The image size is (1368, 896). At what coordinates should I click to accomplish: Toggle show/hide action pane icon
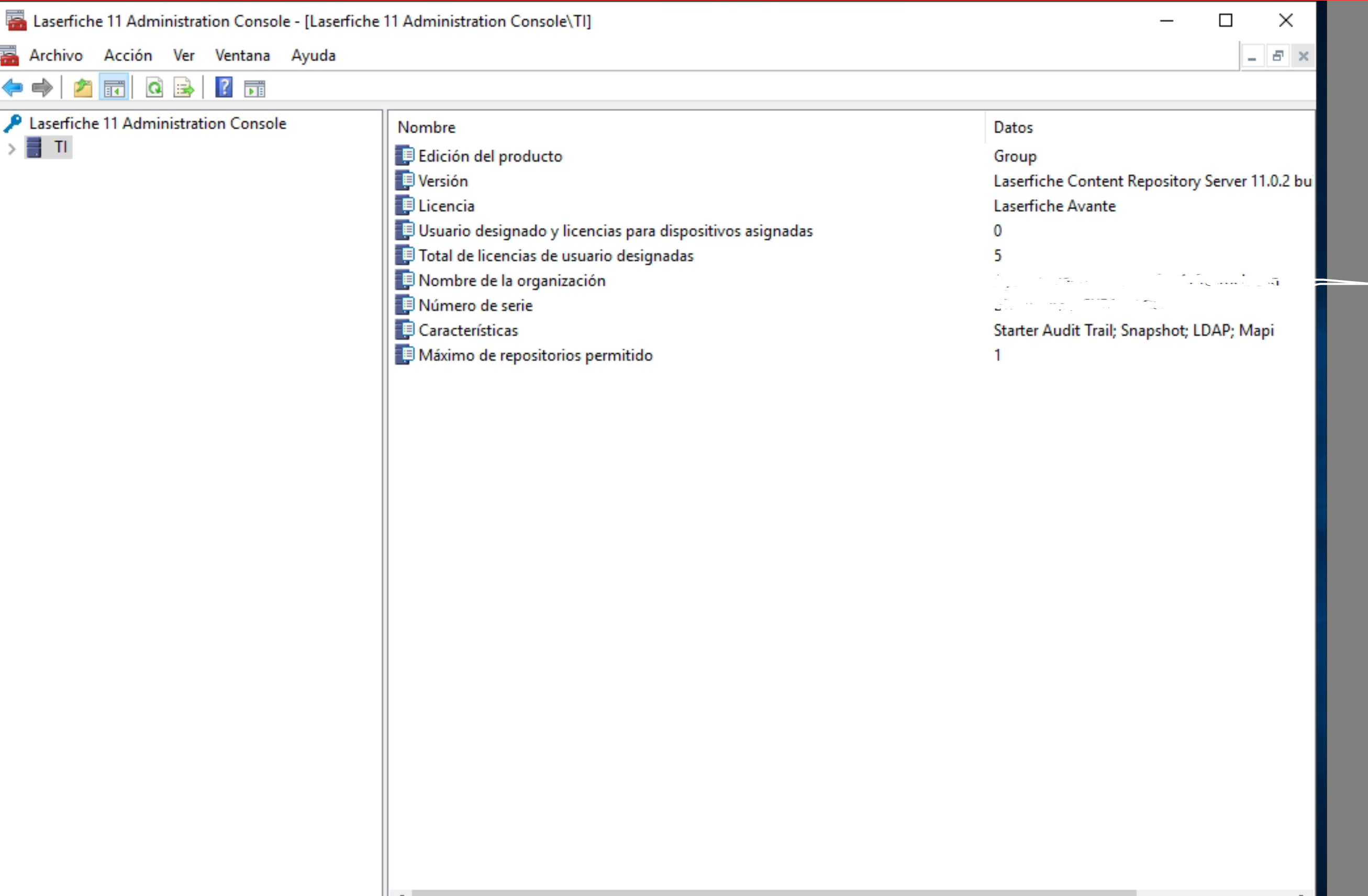(x=254, y=88)
